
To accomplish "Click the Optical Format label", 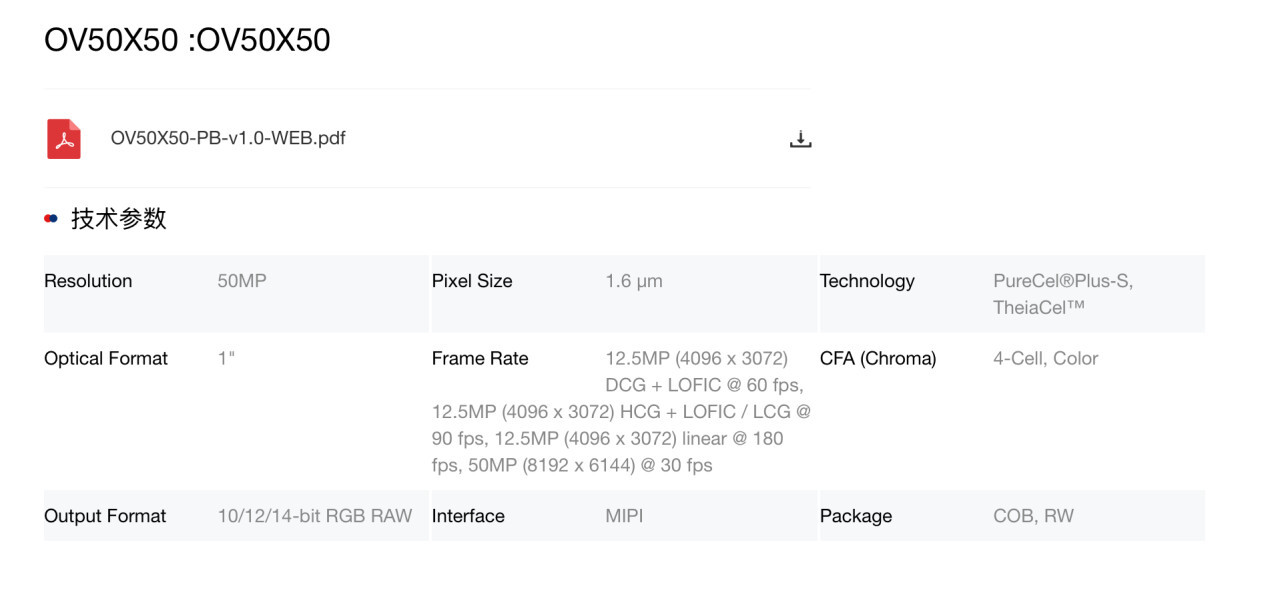I will (106, 358).
